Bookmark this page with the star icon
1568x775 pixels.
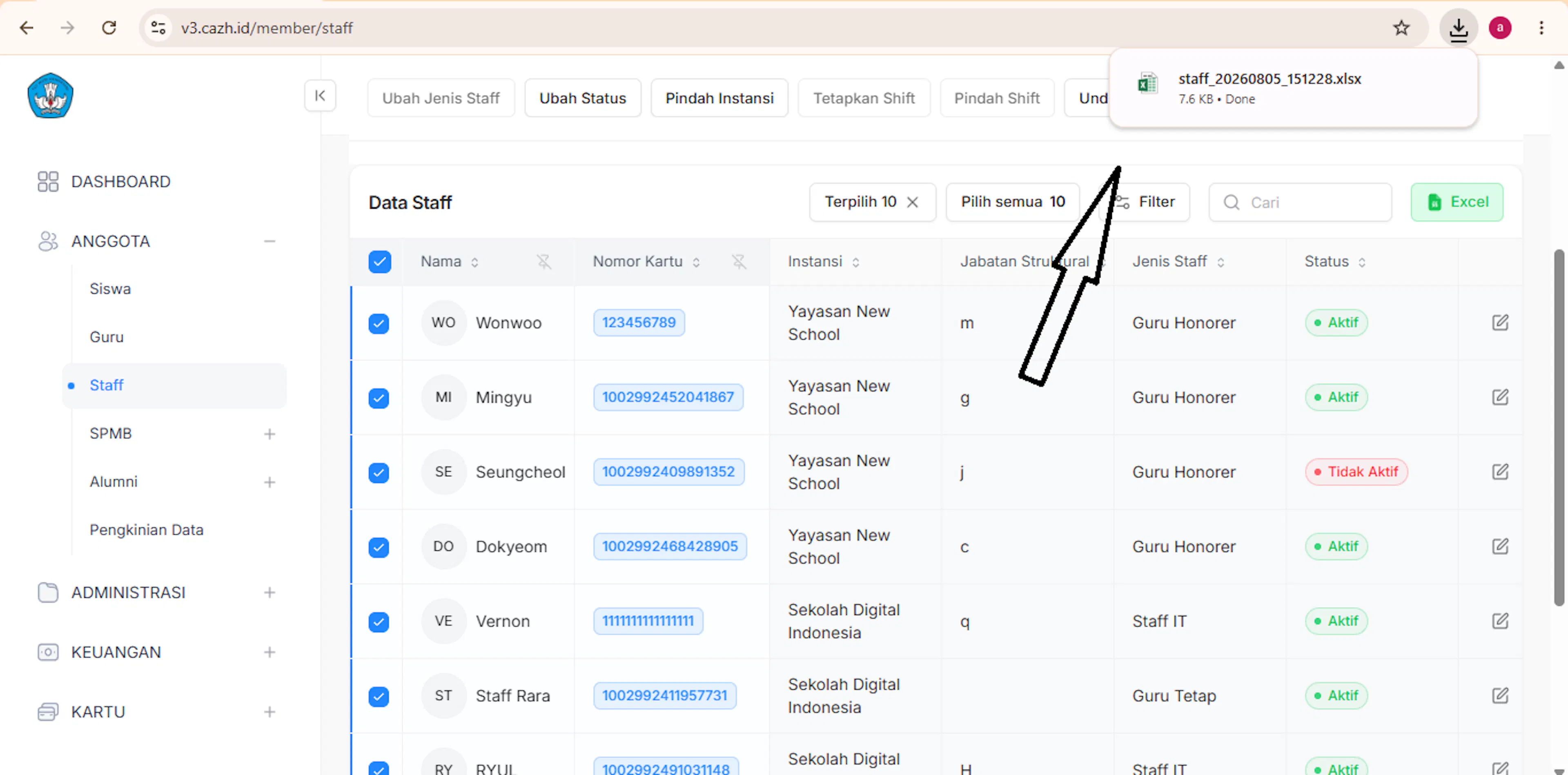1401,28
